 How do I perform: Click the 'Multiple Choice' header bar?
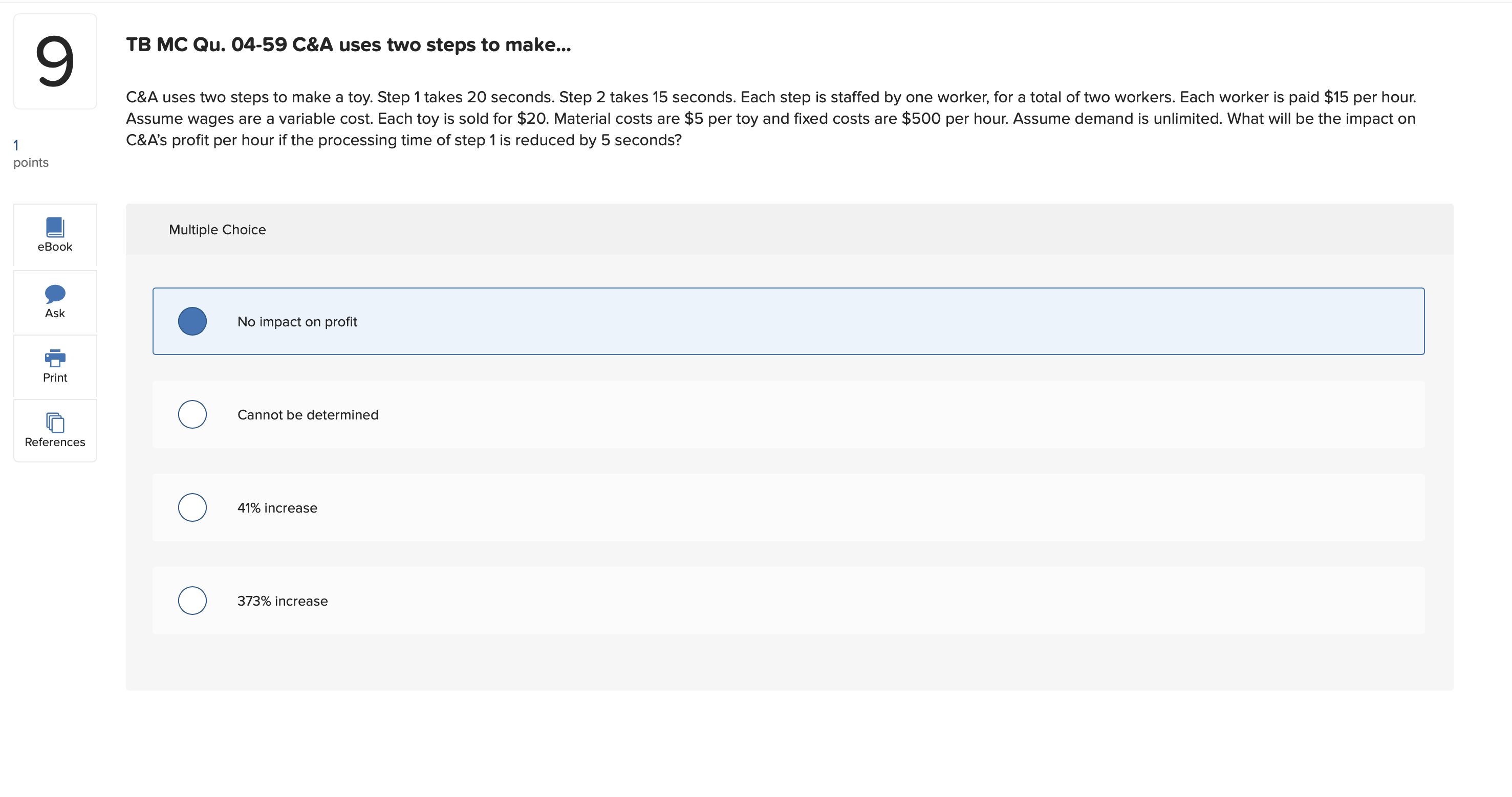pyautogui.click(x=789, y=229)
